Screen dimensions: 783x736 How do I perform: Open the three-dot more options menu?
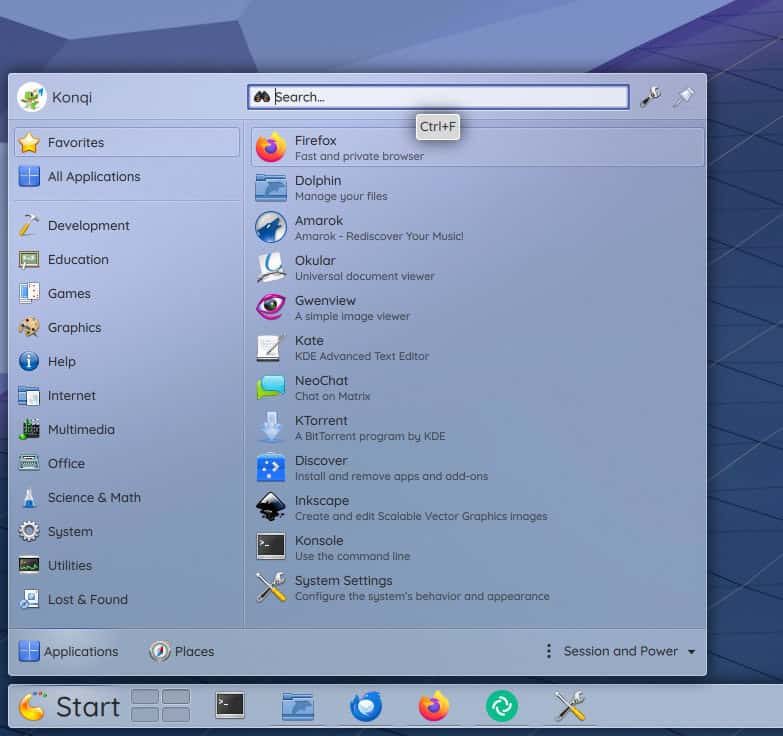(548, 651)
